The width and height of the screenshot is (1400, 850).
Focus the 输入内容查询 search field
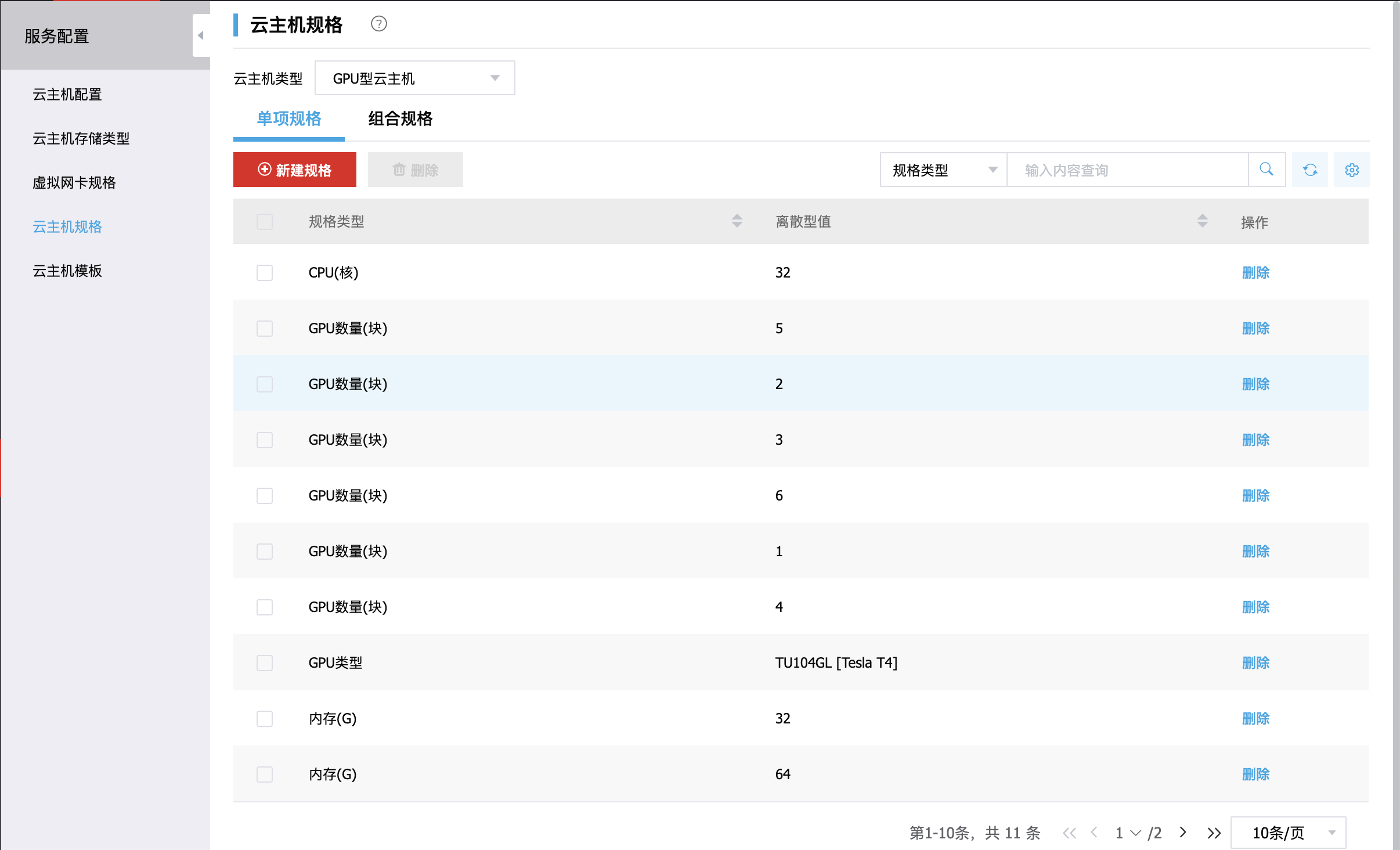[x=1126, y=170]
